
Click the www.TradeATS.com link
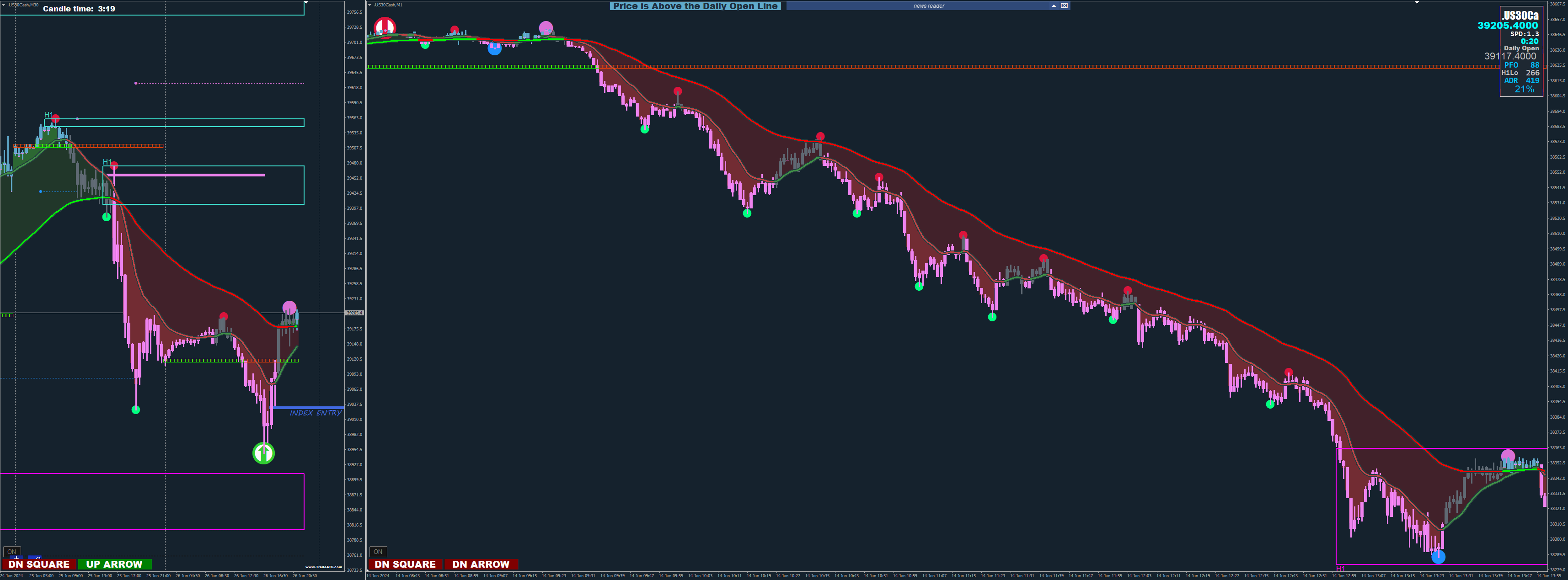point(323,567)
